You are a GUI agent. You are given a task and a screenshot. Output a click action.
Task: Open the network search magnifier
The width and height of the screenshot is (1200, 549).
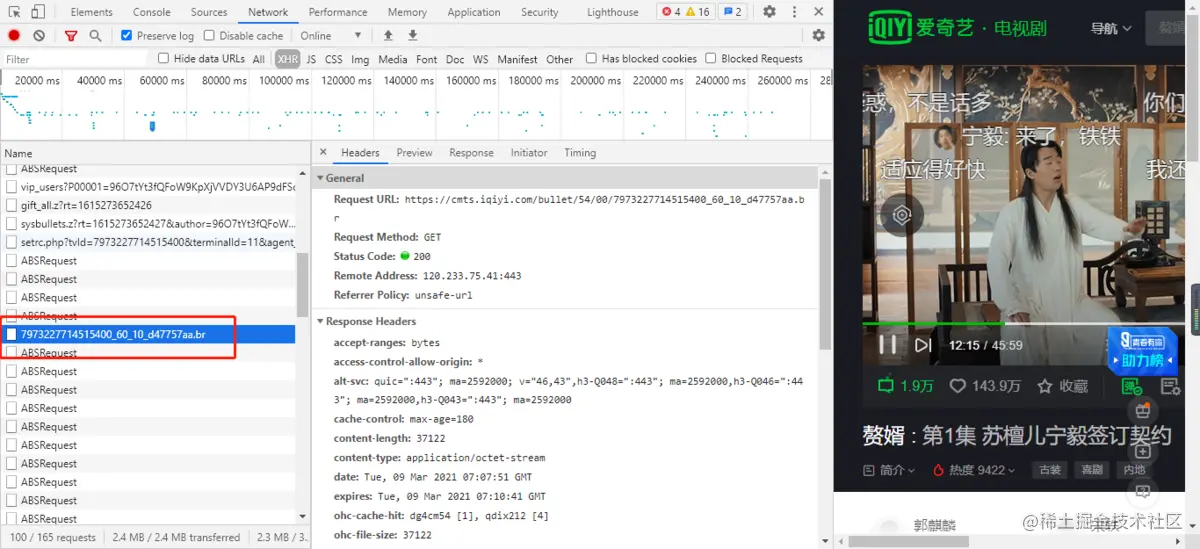(95, 35)
